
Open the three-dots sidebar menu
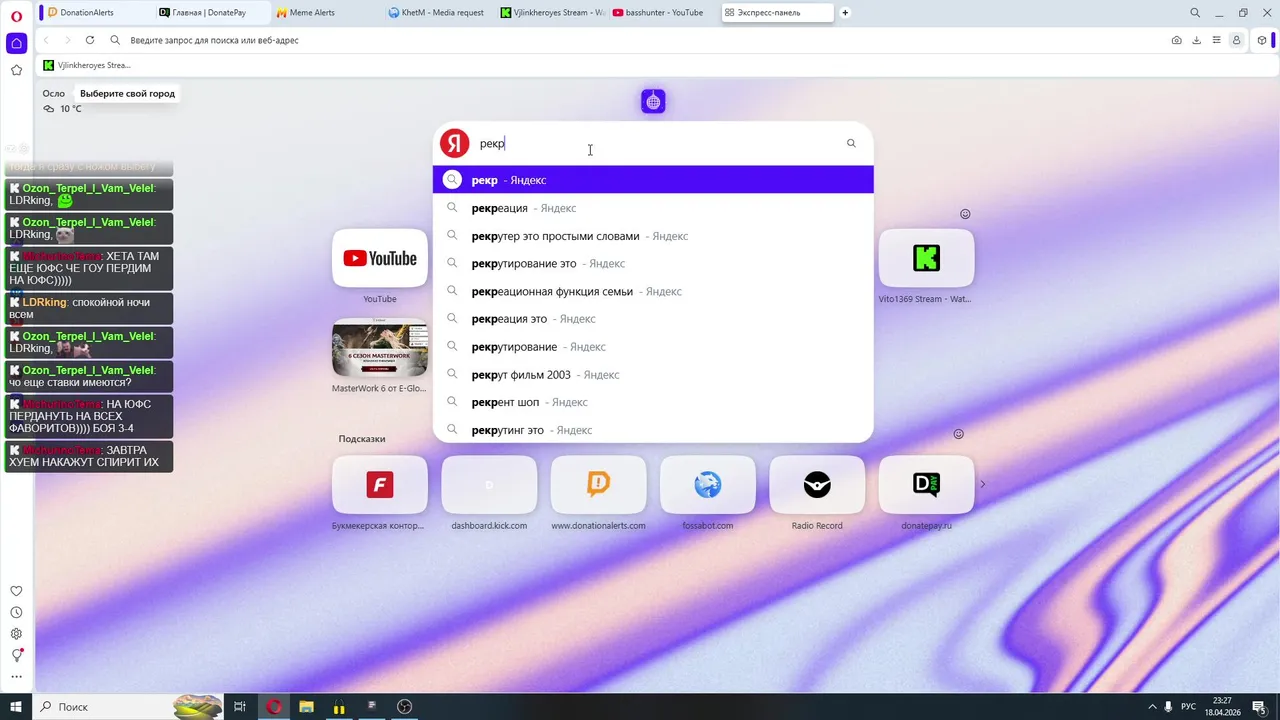tap(16, 677)
